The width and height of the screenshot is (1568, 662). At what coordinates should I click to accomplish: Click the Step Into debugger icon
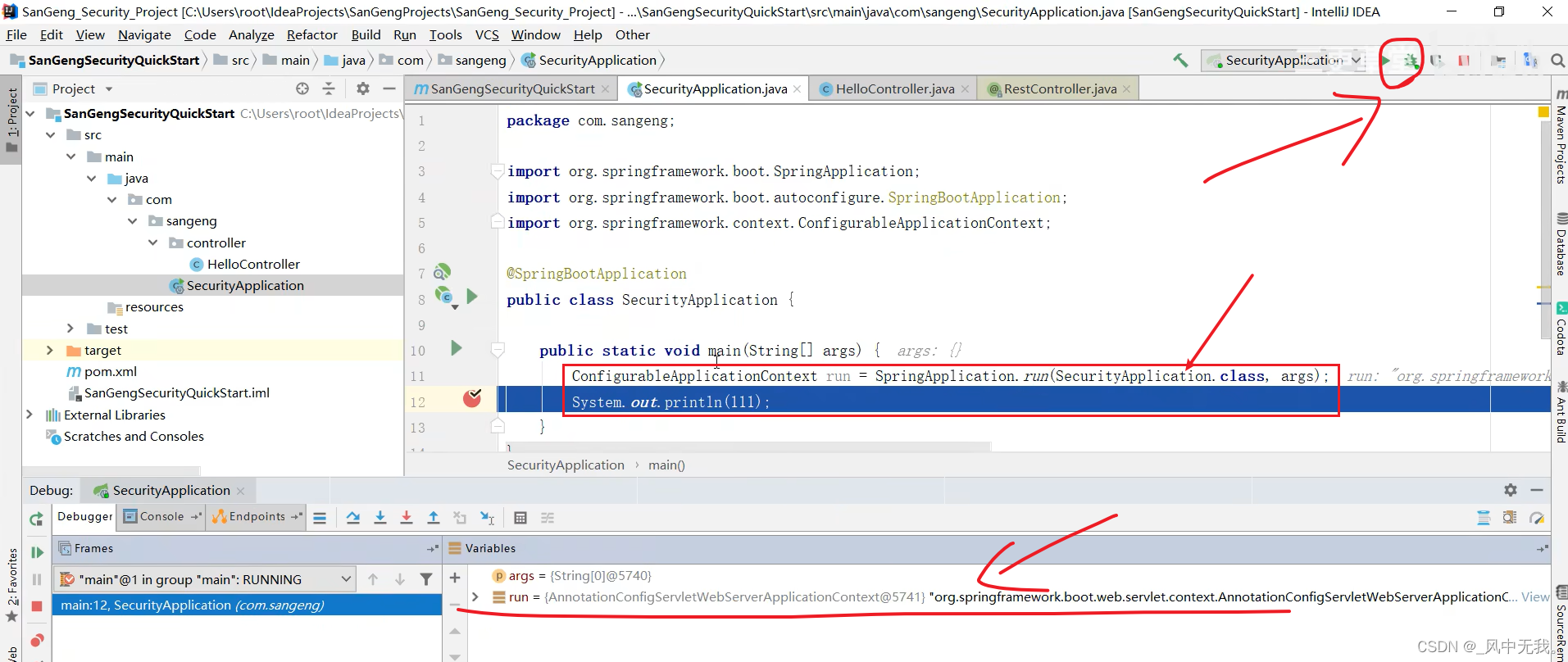(x=380, y=518)
